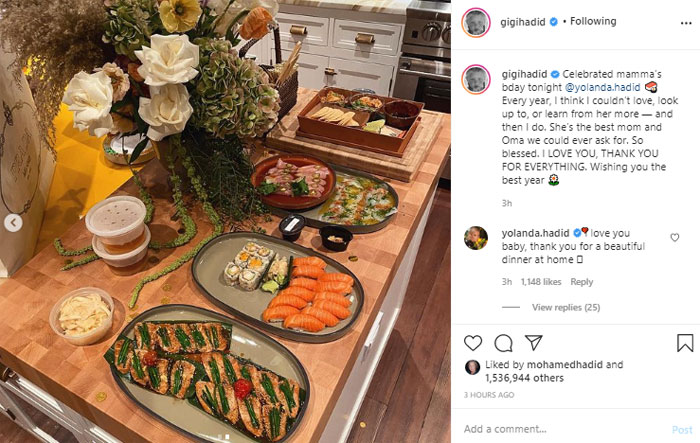Open comment bubble icon under post
Image resolution: width=700 pixels, height=443 pixels.
503,343
